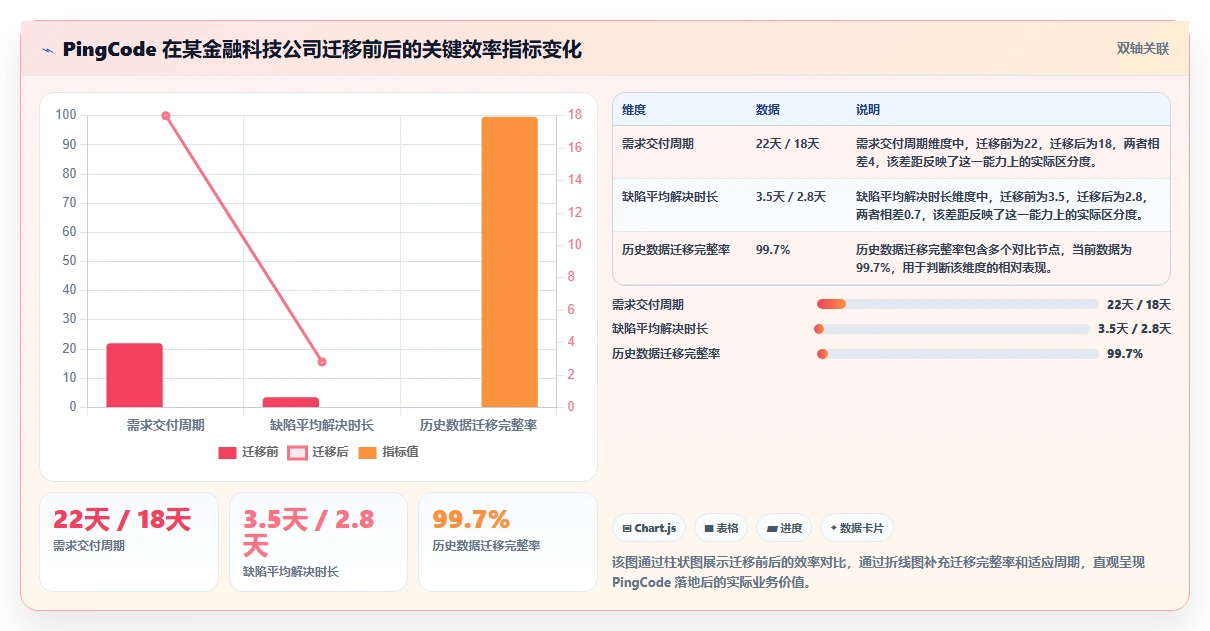Click the small 缺陷平均解决时长 bar in chart

coord(291,402)
